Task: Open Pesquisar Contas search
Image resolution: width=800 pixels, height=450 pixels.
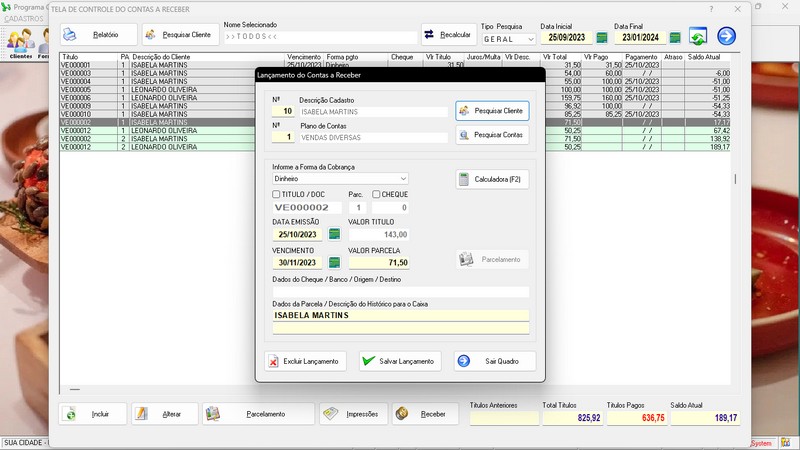Action: tap(492, 135)
